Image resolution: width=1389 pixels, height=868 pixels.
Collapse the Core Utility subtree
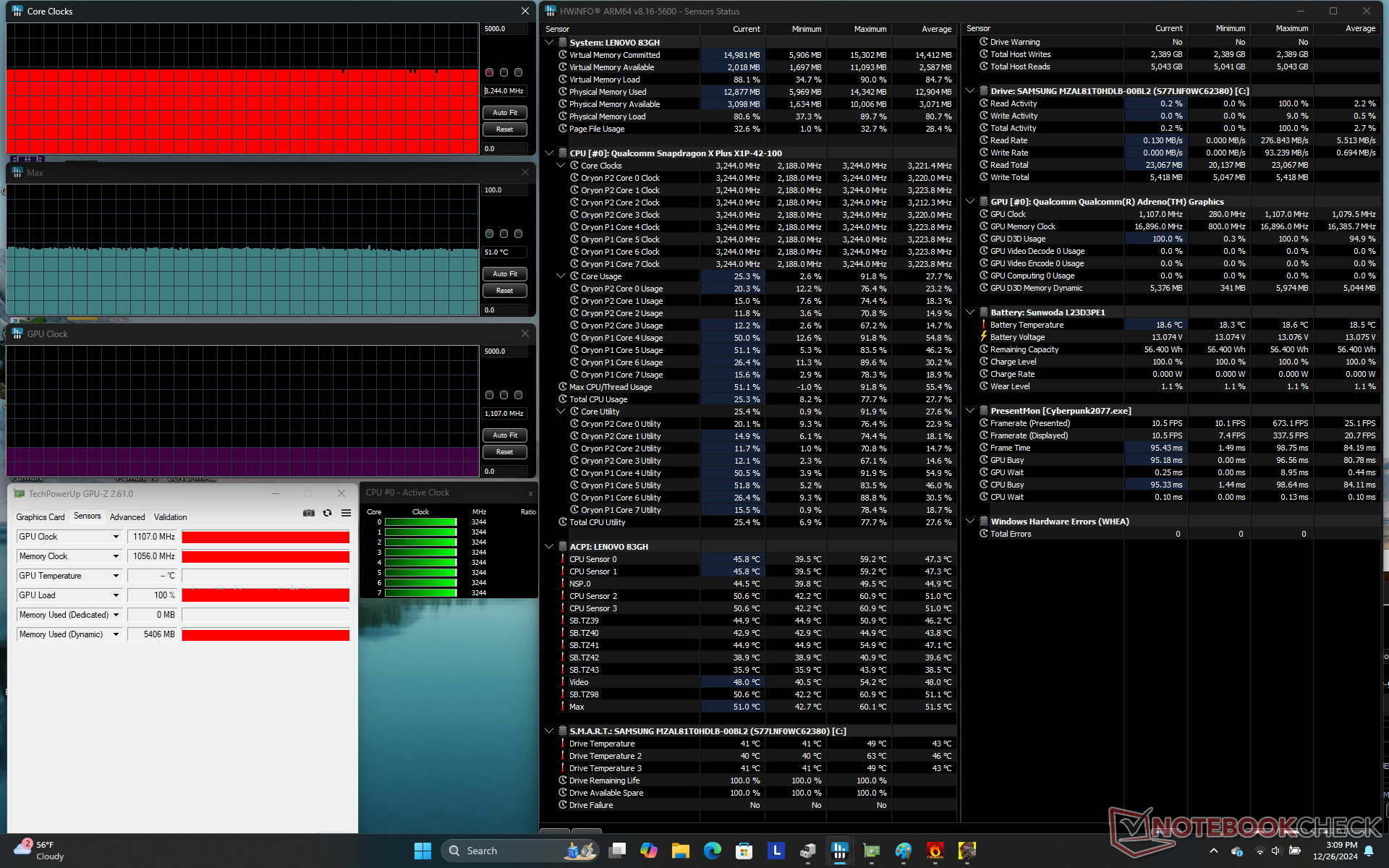pyautogui.click(x=561, y=412)
